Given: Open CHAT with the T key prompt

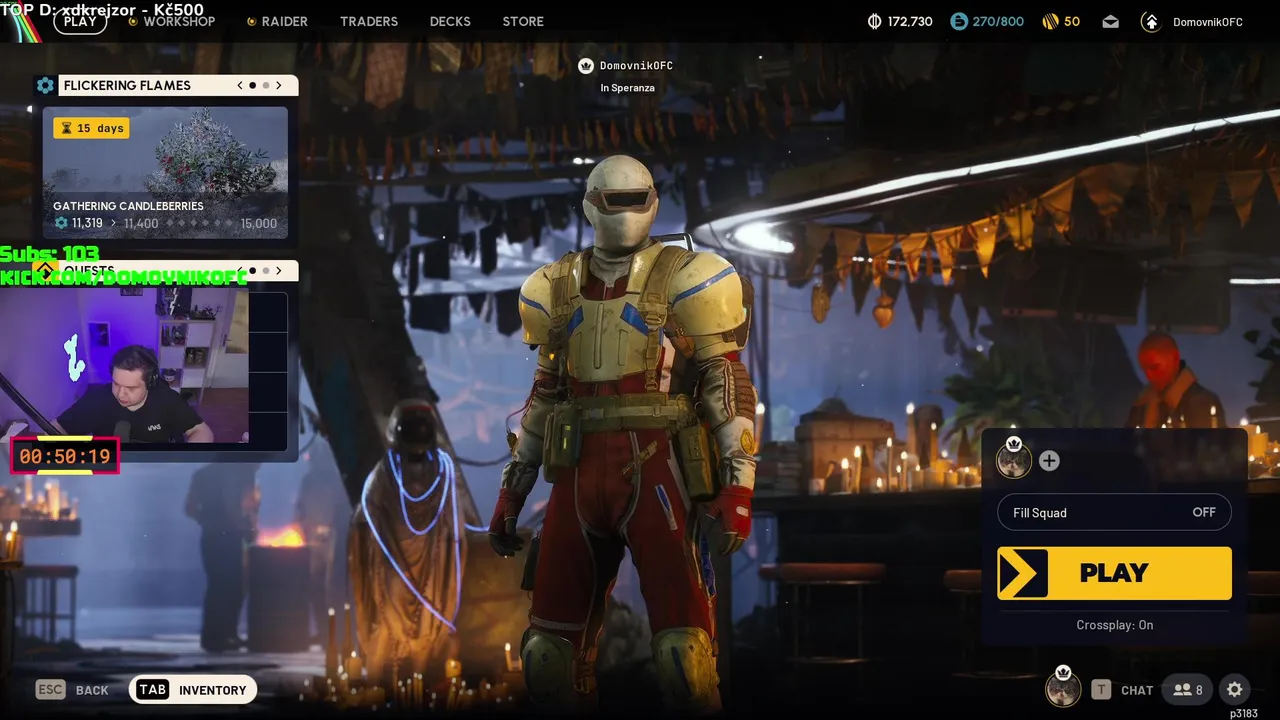Looking at the screenshot, I should click(x=1122, y=690).
